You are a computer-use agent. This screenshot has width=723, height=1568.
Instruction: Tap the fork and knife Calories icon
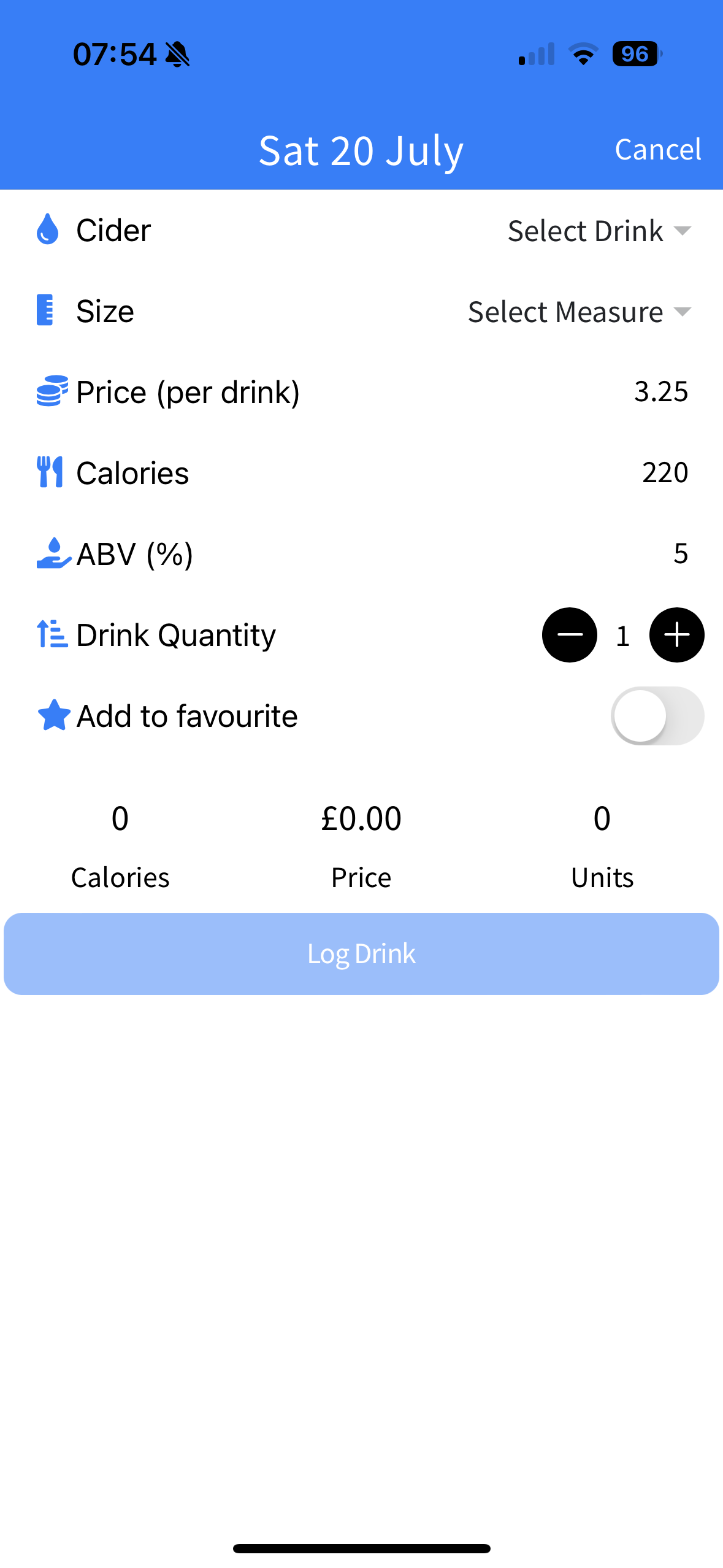50,472
